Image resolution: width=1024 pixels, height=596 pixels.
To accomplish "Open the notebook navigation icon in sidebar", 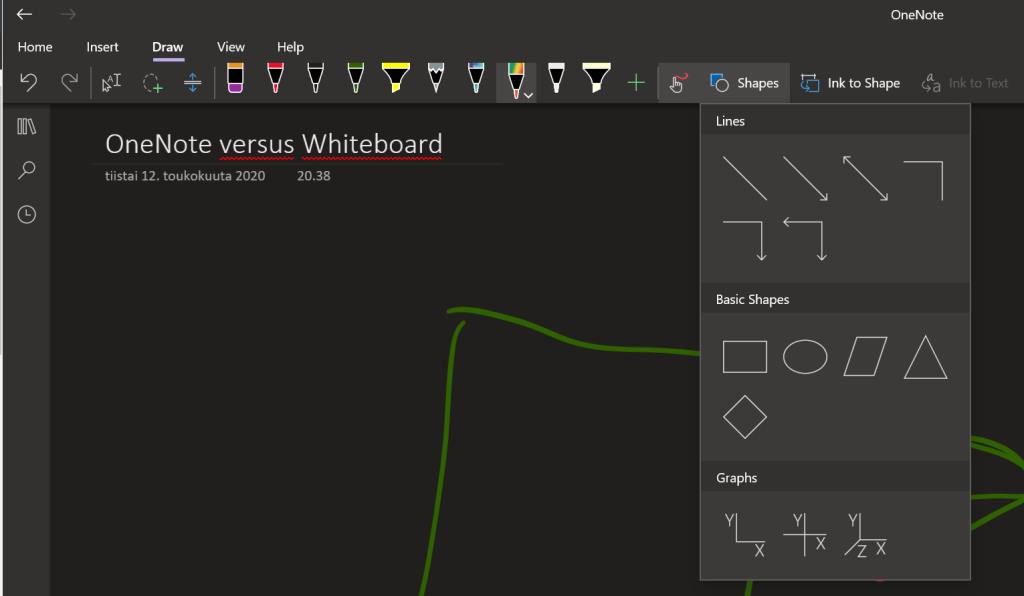I will click(x=27, y=127).
